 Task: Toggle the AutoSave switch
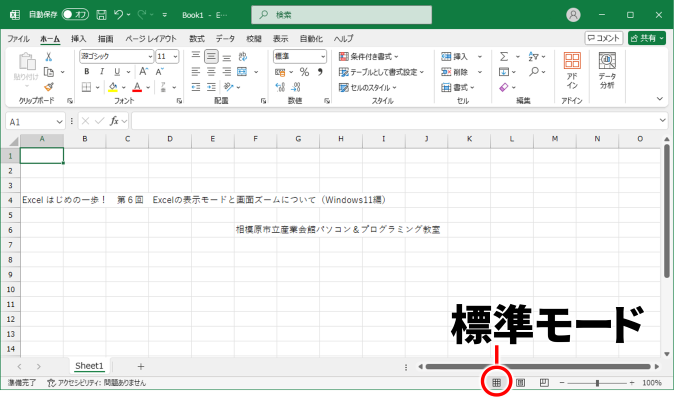point(75,15)
